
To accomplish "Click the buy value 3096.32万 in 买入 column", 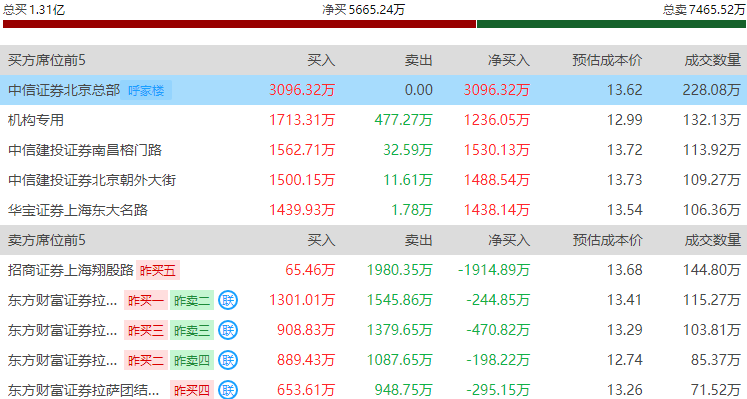I will 302,90.
